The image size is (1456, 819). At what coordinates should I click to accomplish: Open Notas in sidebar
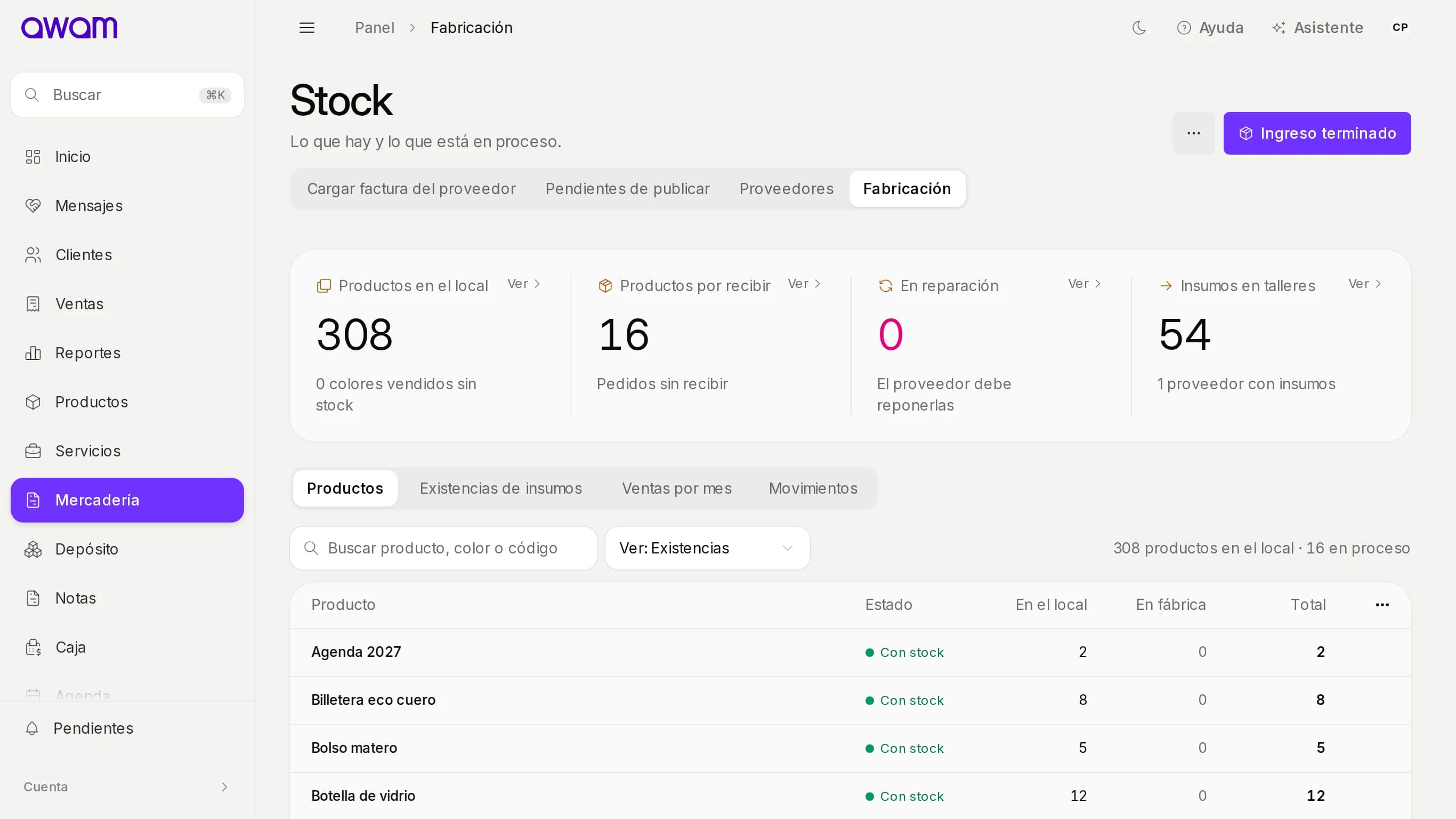[x=127, y=598]
